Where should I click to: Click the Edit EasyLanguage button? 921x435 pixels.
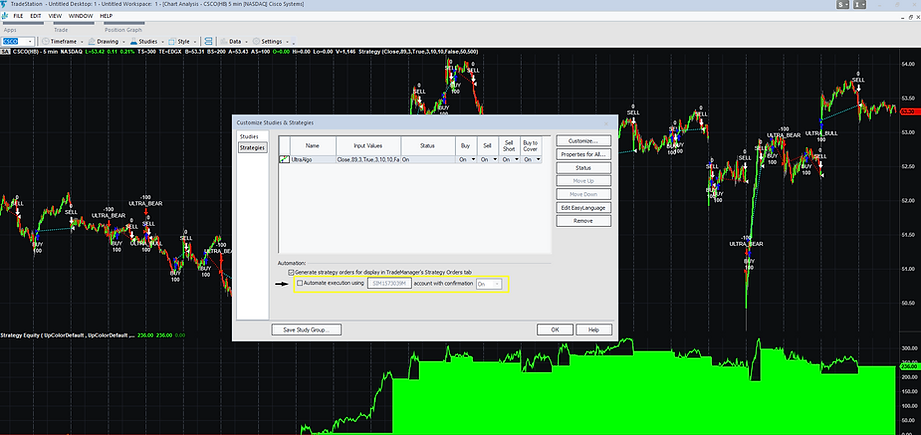pos(583,207)
